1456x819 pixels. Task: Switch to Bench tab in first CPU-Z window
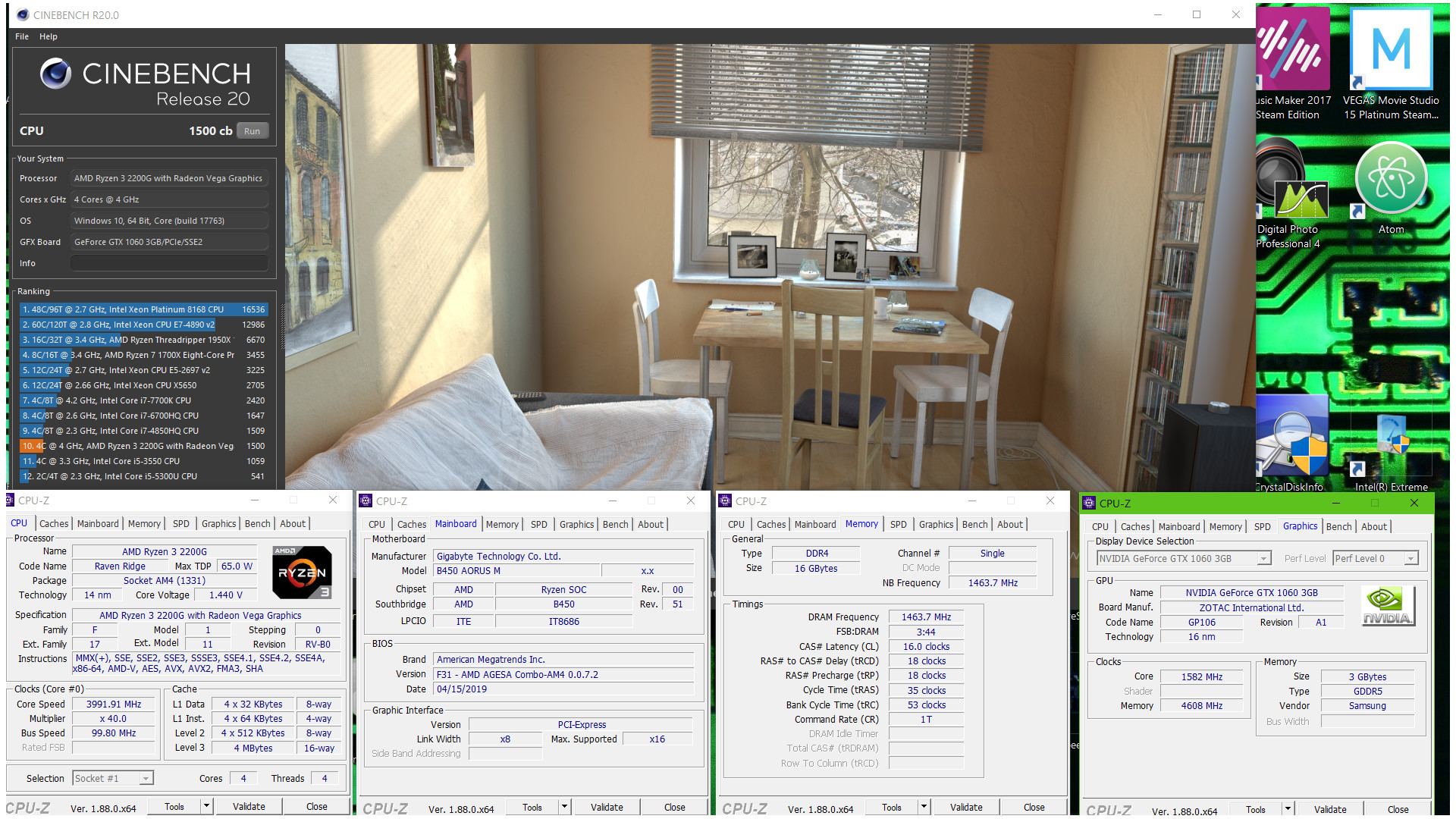point(257,523)
